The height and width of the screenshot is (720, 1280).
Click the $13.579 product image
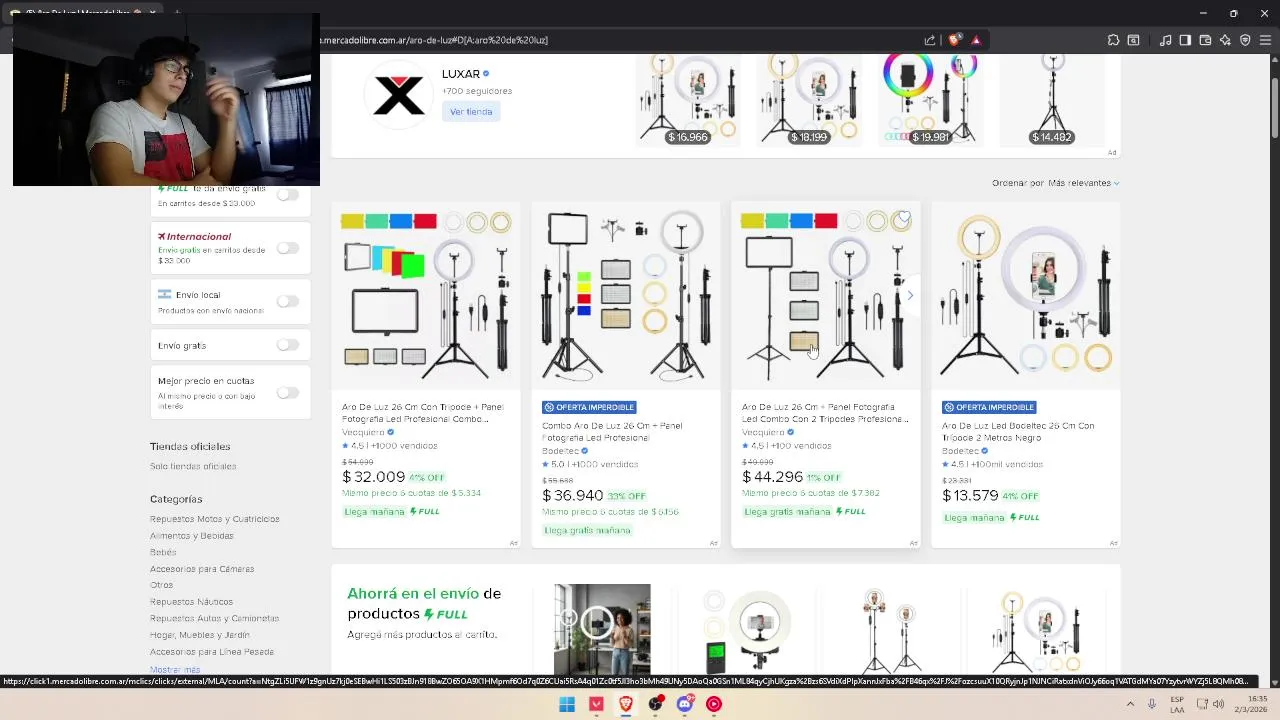pos(1026,295)
